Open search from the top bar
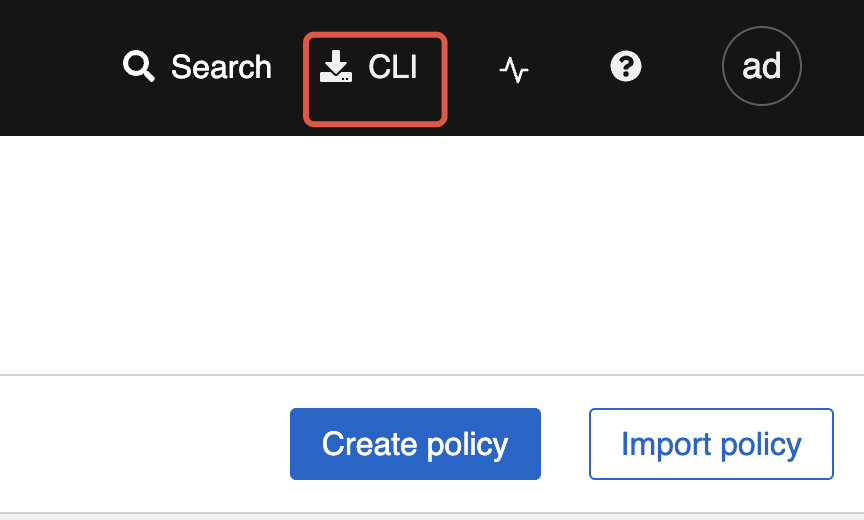Viewport: 864px width, 520px height. click(197, 67)
